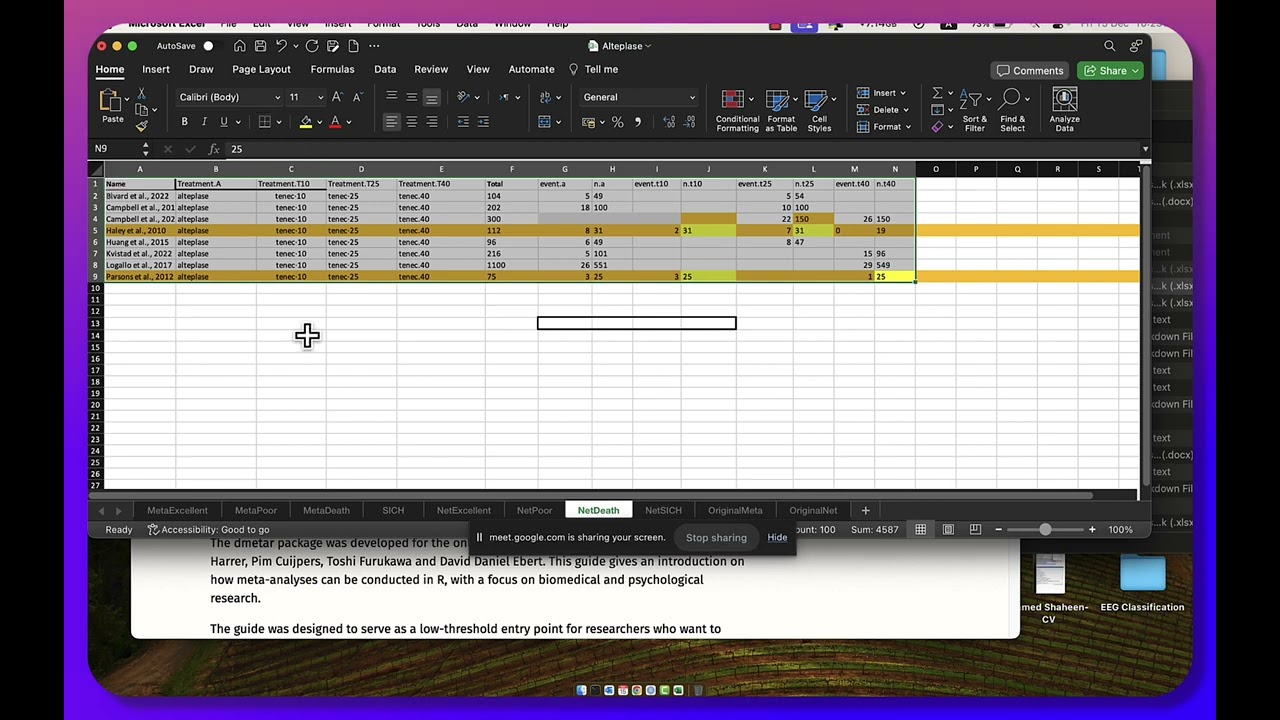
Task: Switch to the Page Layout ribbon tab
Action: tap(261, 69)
